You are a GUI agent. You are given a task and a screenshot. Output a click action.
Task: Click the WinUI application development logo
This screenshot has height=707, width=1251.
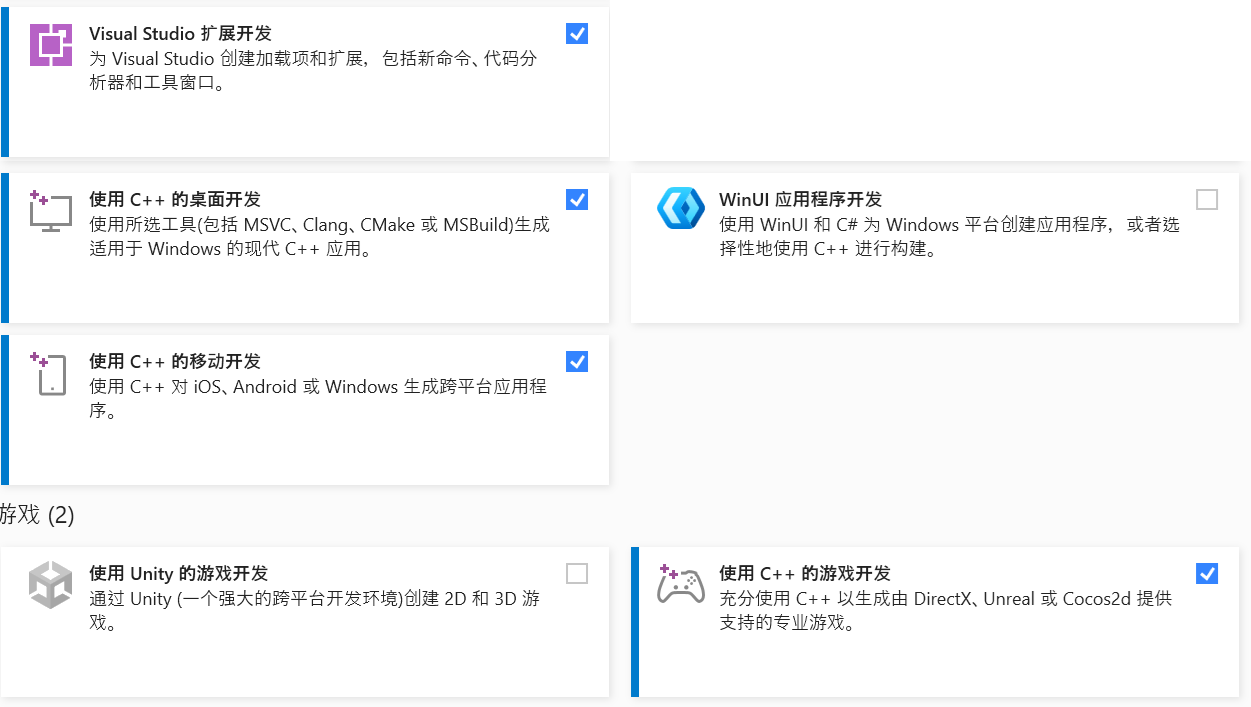(681, 209)
